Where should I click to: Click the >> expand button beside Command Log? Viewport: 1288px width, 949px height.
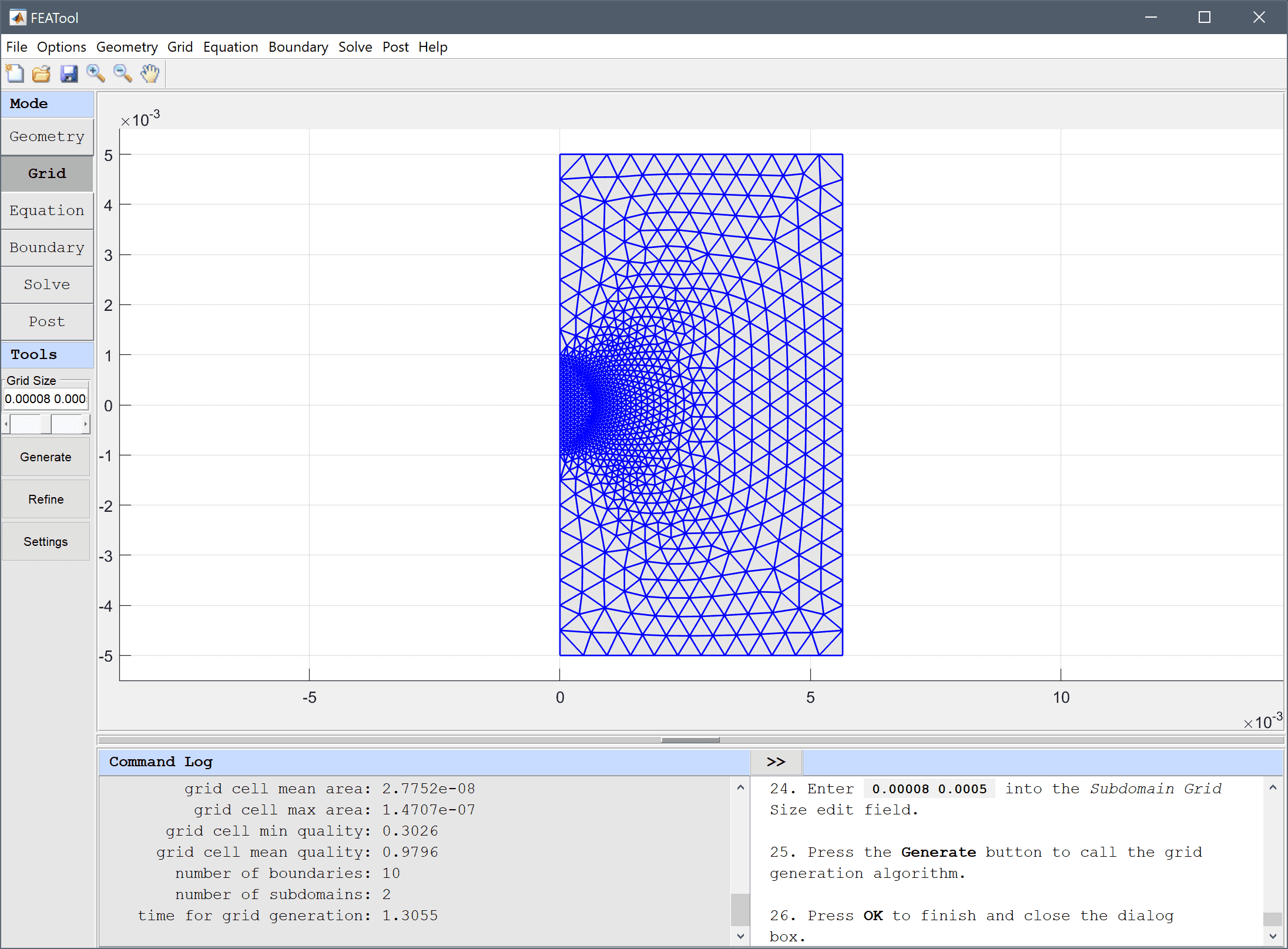[x=776, y=762]
